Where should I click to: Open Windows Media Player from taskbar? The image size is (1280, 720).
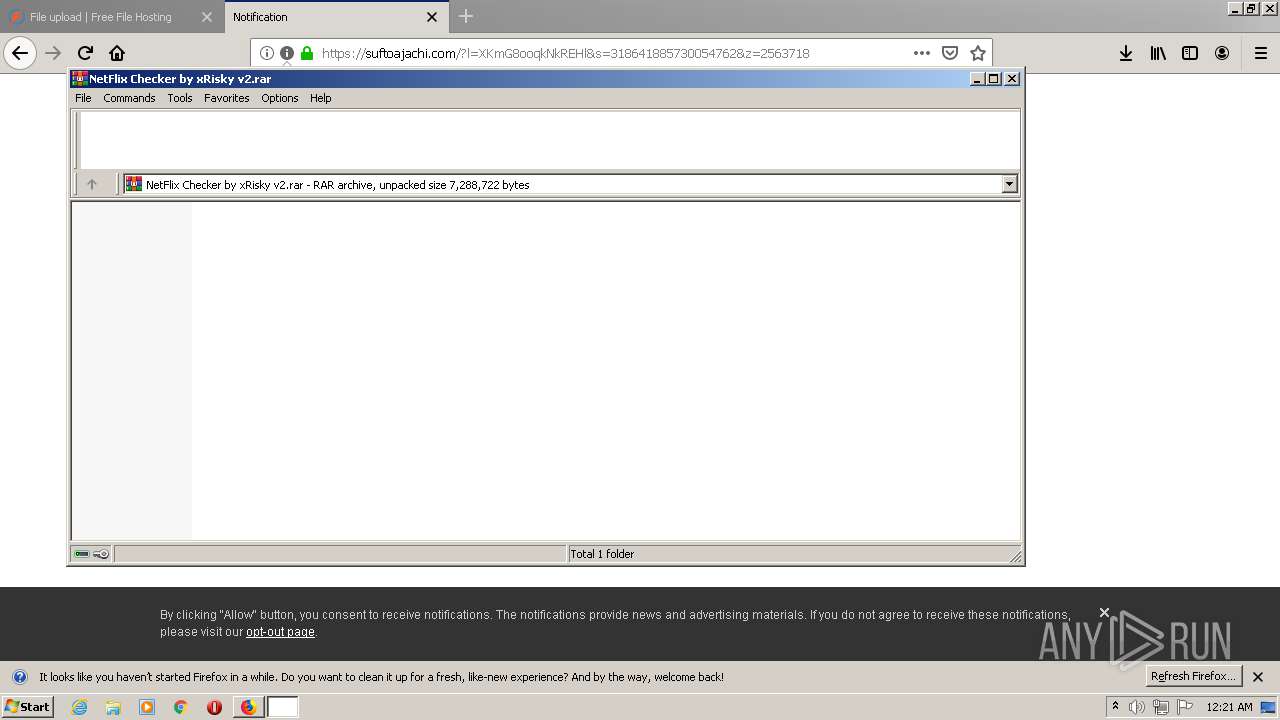(147, 707)
